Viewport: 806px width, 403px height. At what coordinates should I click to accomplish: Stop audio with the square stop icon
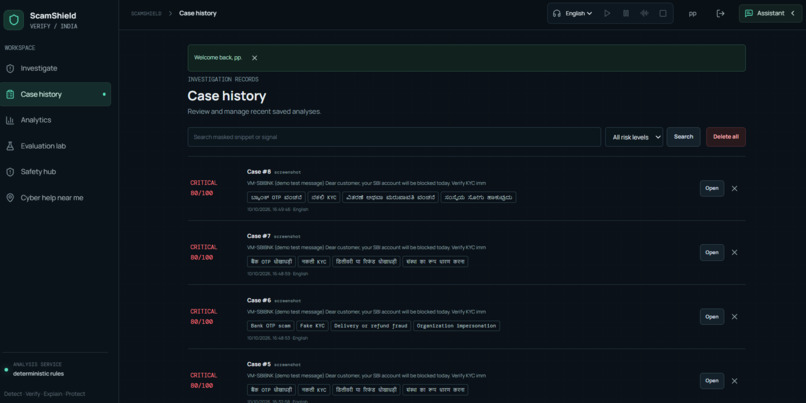(663, 13)
